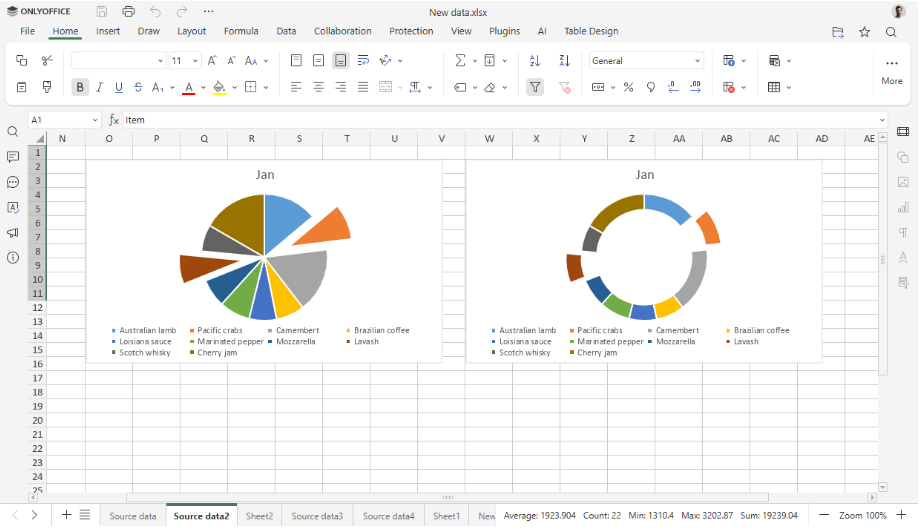The width and height of the screenshot is (922, 528).
Task: Switch to the Source data3 sheet tab
Action: (x=317, y=516)
